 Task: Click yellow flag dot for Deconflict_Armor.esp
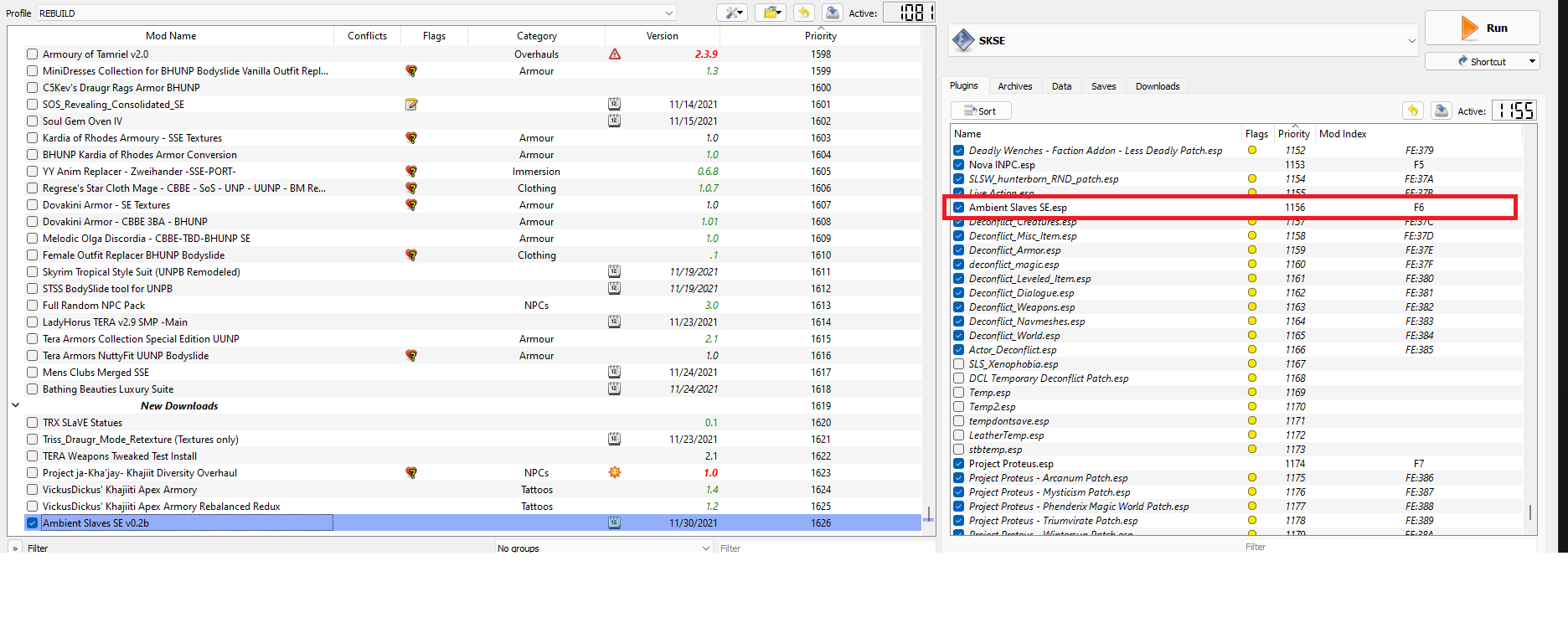coord(1252,250)
